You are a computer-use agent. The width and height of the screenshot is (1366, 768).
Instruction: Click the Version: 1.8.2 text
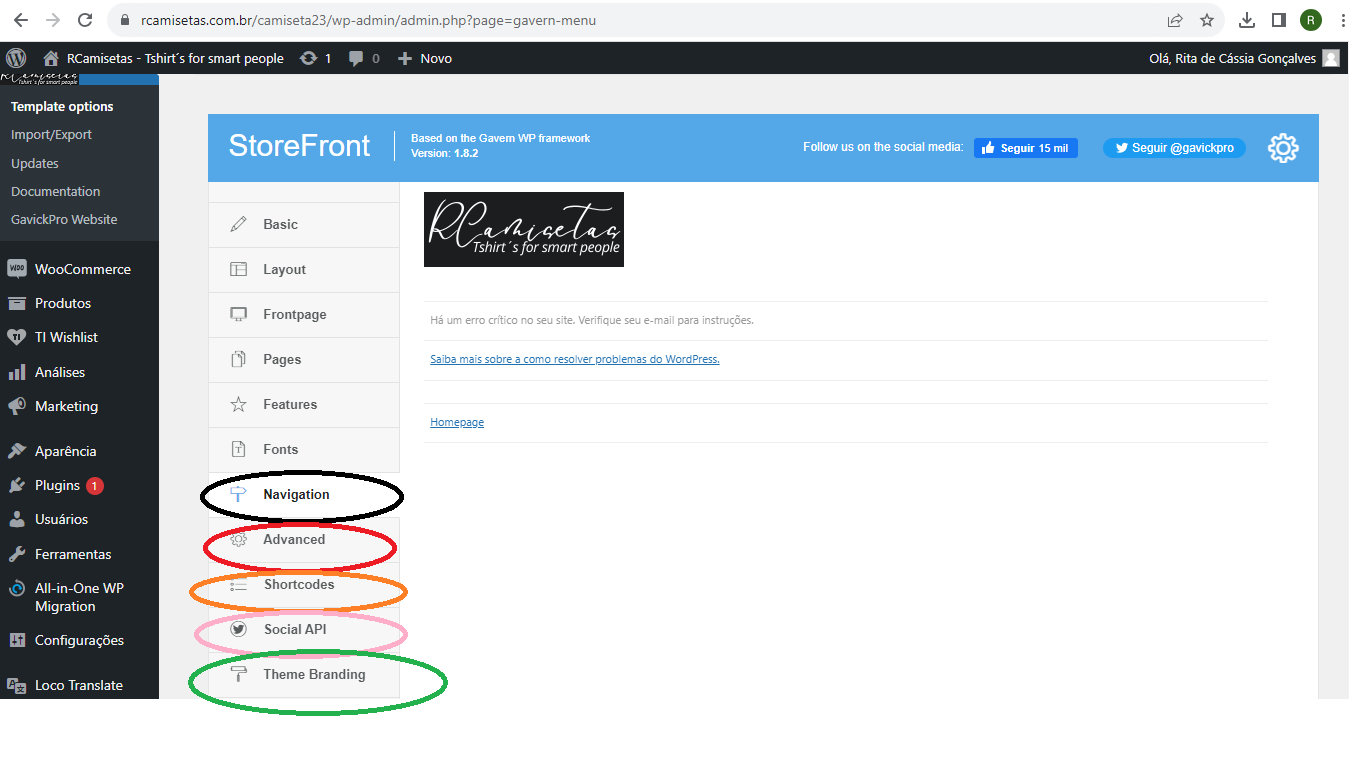[445, 154]
